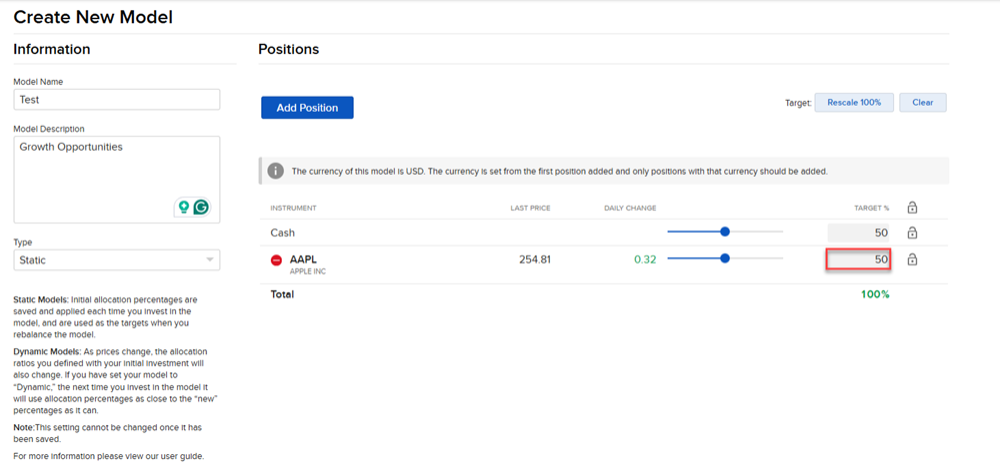The image size is (1001, 470).
Task: Click the Positions section heading
Action: coord(289,49)
